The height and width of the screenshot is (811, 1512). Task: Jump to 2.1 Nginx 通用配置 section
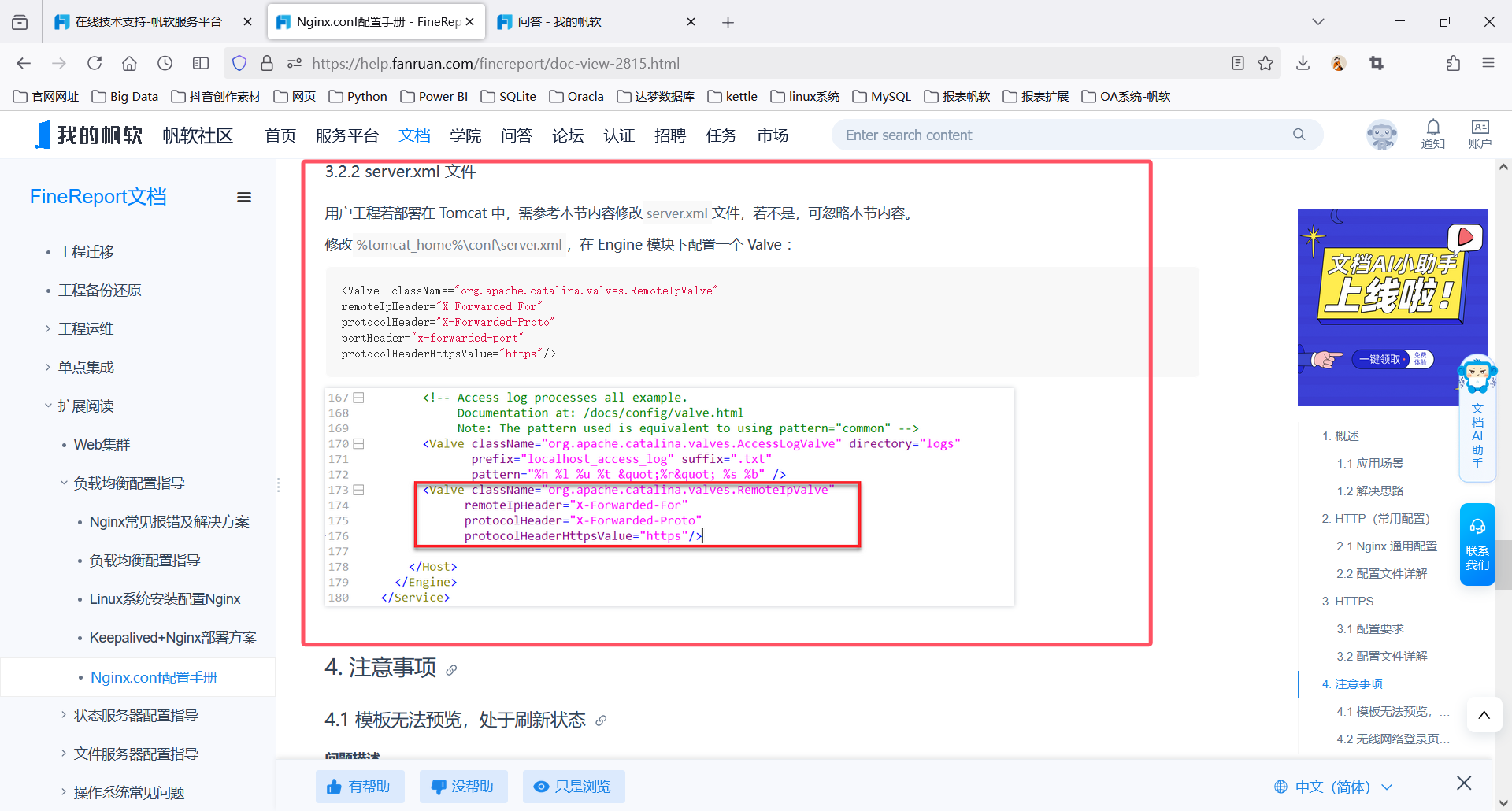click(x=1392, y=546)
